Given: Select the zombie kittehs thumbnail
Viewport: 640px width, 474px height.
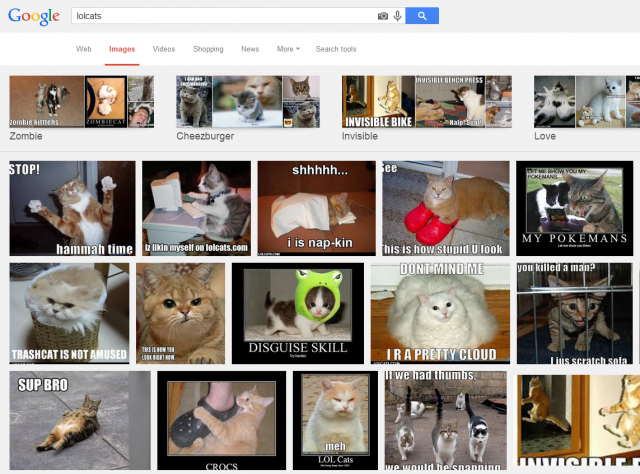Looking at the screenshot, I should coord(47,102).
